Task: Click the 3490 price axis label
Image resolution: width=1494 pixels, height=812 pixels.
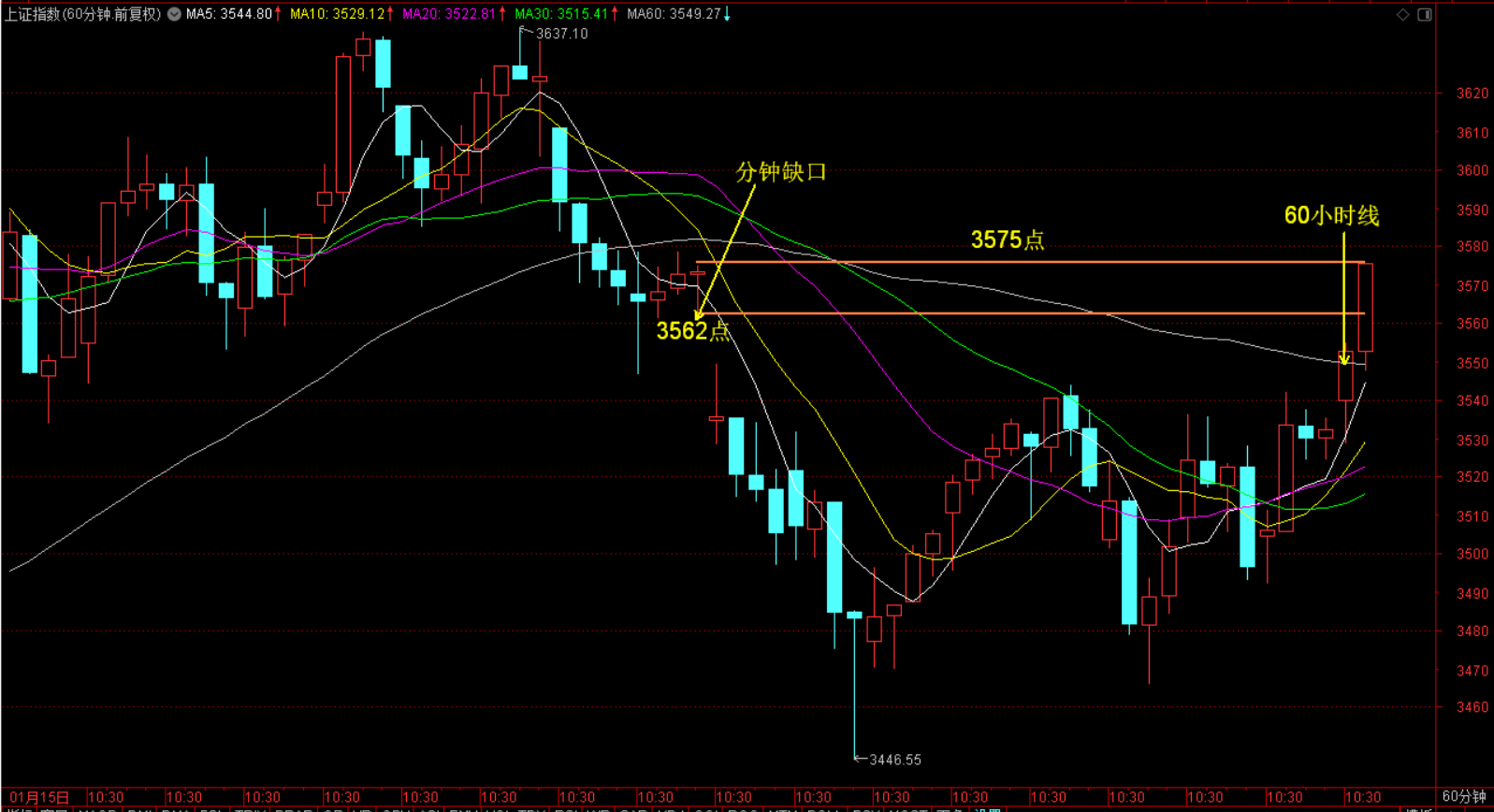Action: pyautogui.click(x=1472, y=593)
